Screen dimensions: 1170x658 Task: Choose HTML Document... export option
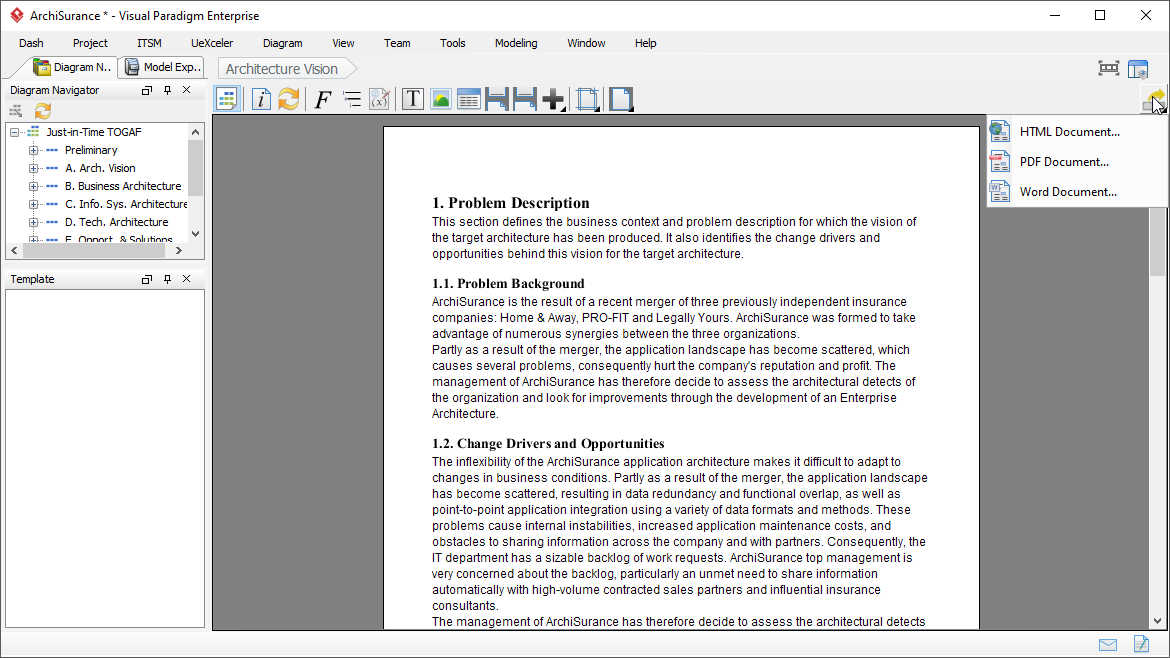[x=1069, y=132]
